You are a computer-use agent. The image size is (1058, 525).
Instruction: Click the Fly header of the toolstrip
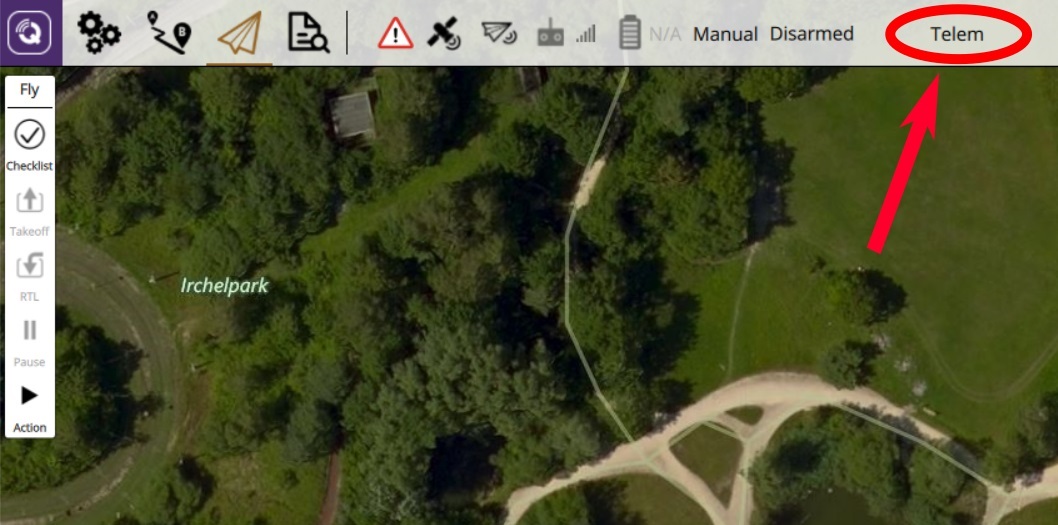pos(30,90)
